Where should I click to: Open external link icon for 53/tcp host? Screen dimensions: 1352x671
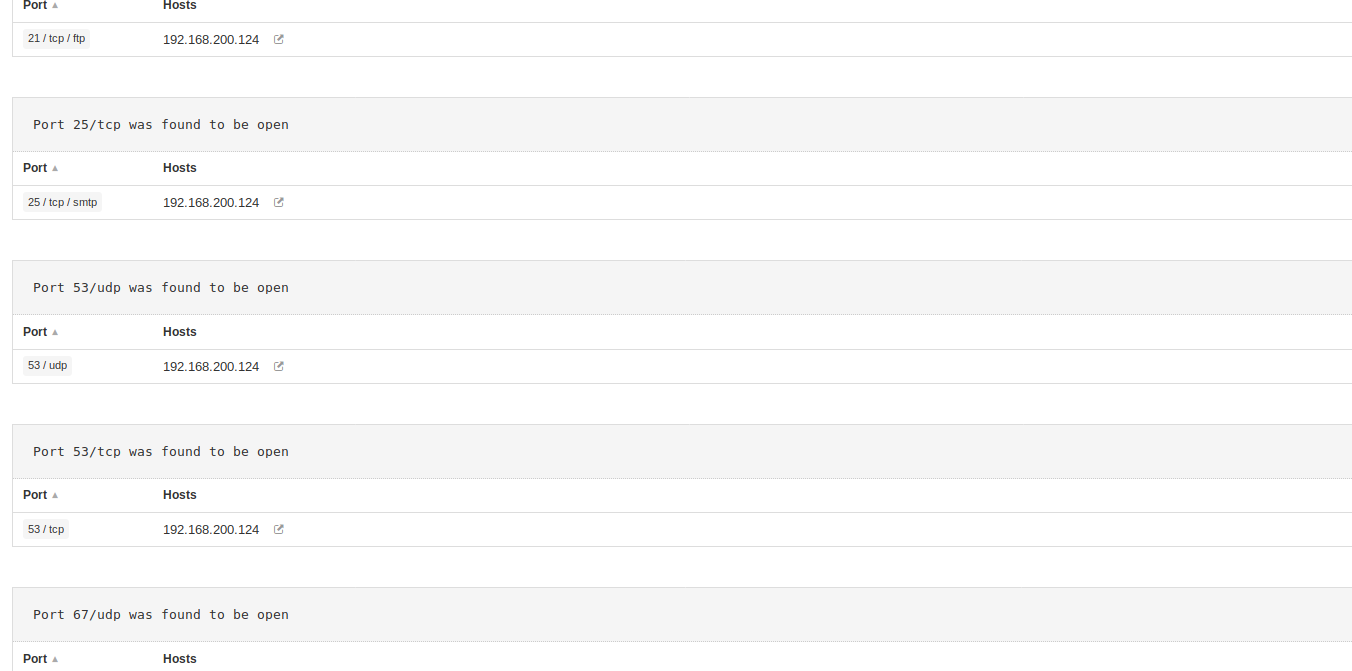click(x=279, y=529)
